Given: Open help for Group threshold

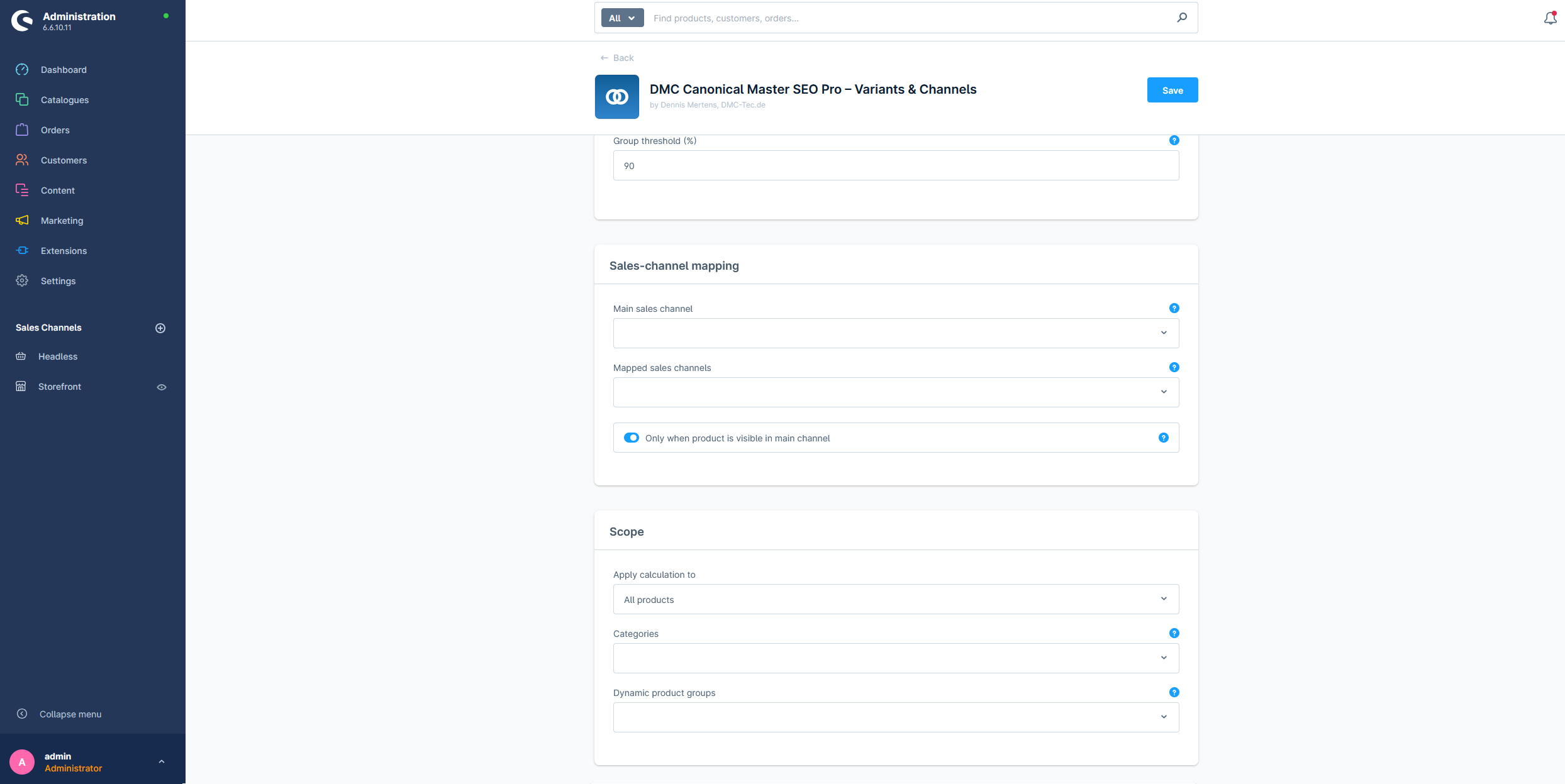Looking at the screenshot, I should pyautogui.click(x=1174, y=140).
